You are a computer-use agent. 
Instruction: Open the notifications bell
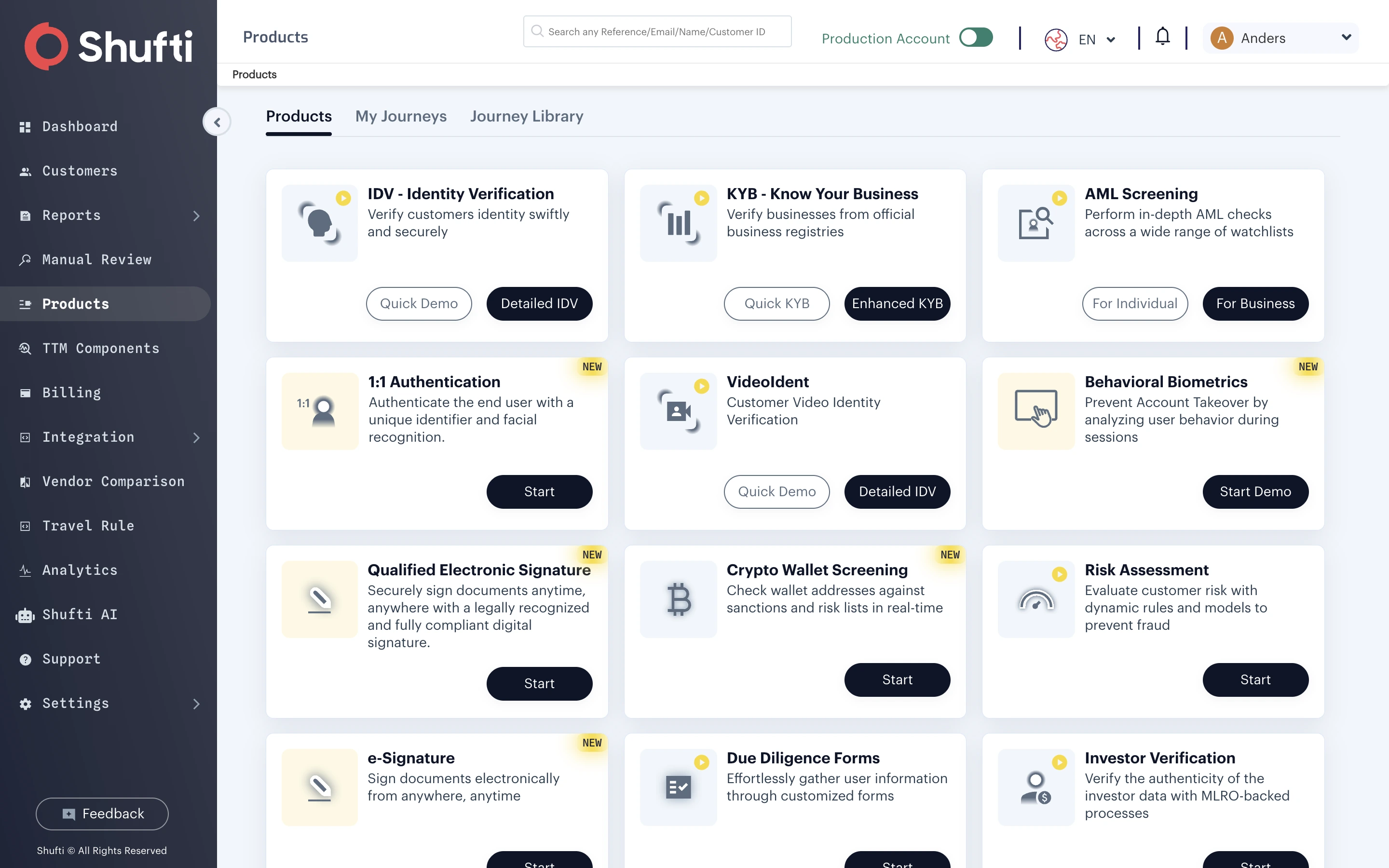1162,37
